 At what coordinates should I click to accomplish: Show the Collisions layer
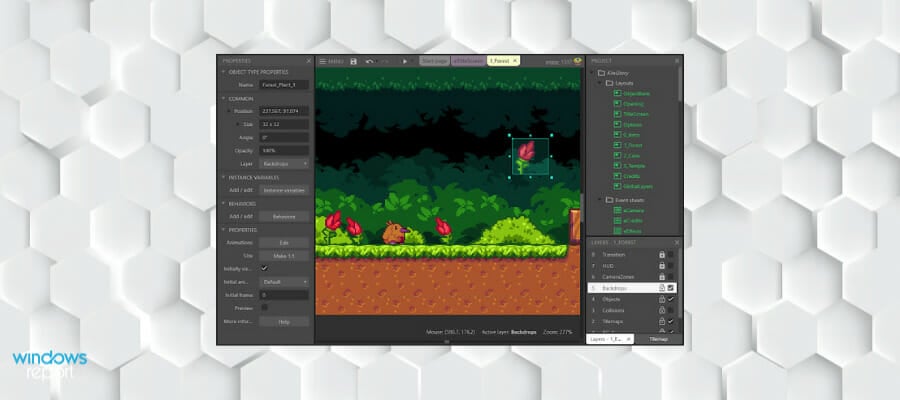670,310
